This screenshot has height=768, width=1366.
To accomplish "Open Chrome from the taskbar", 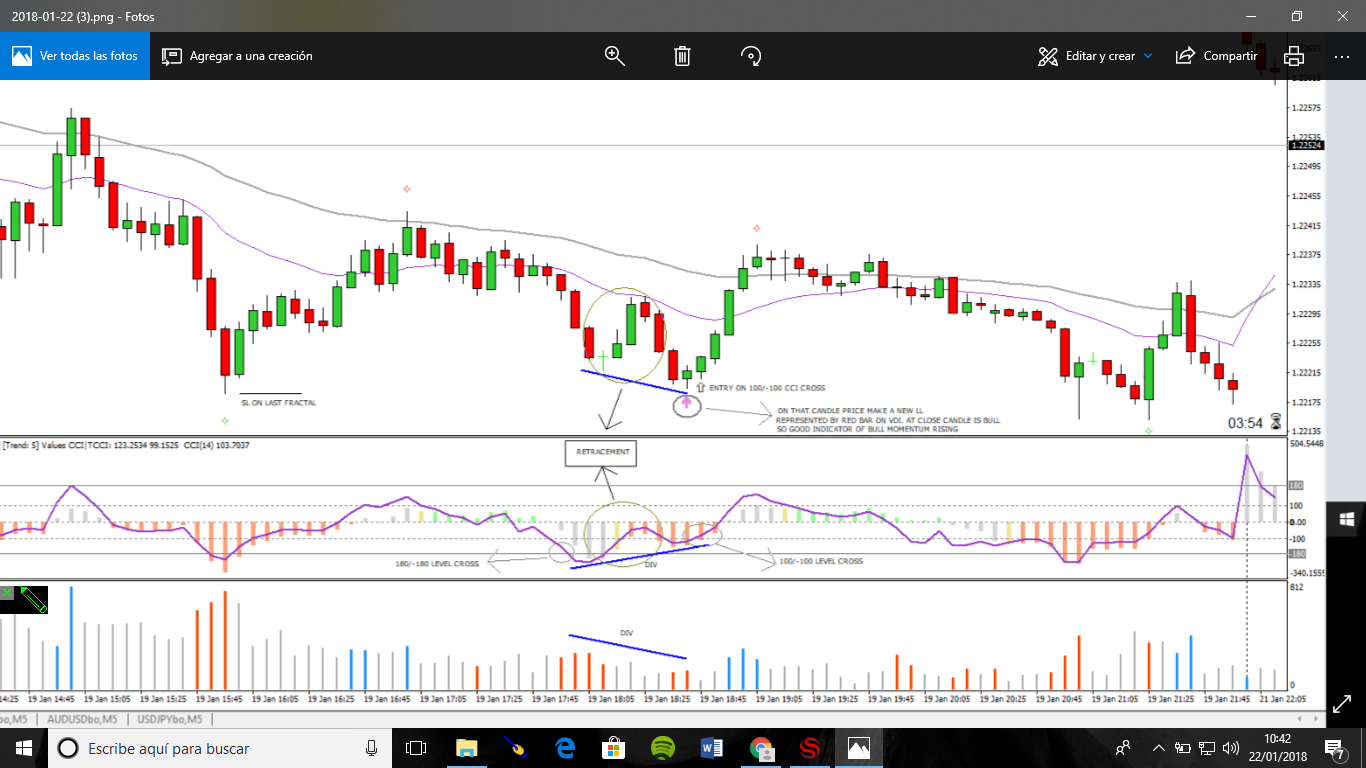I will coord(761,747).
